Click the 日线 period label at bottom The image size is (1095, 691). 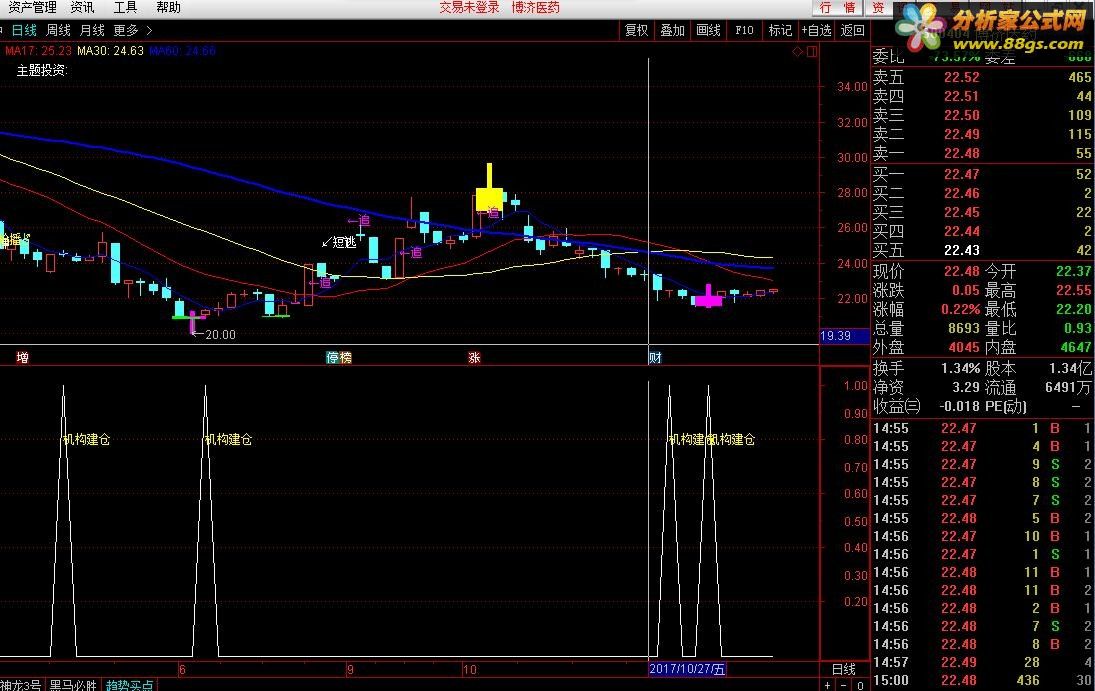(x=844, y=669)
